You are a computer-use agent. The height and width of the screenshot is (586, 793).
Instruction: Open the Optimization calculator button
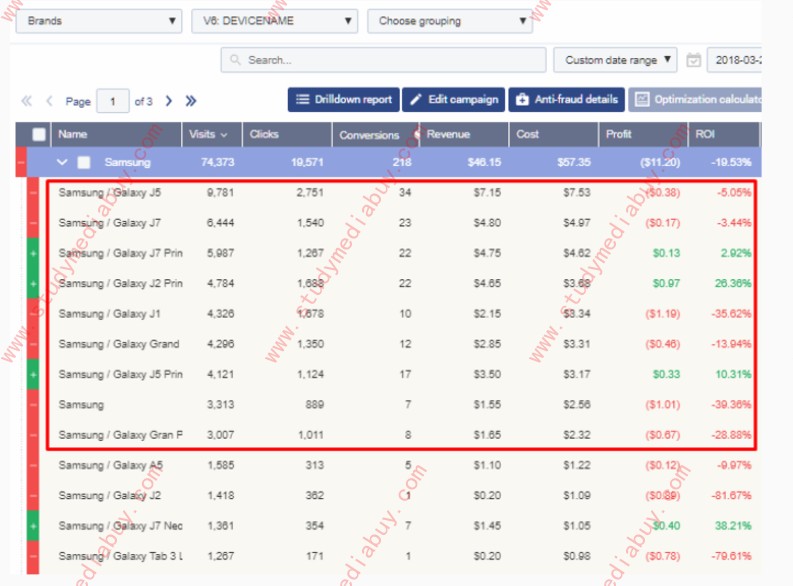tap(695, 100)
